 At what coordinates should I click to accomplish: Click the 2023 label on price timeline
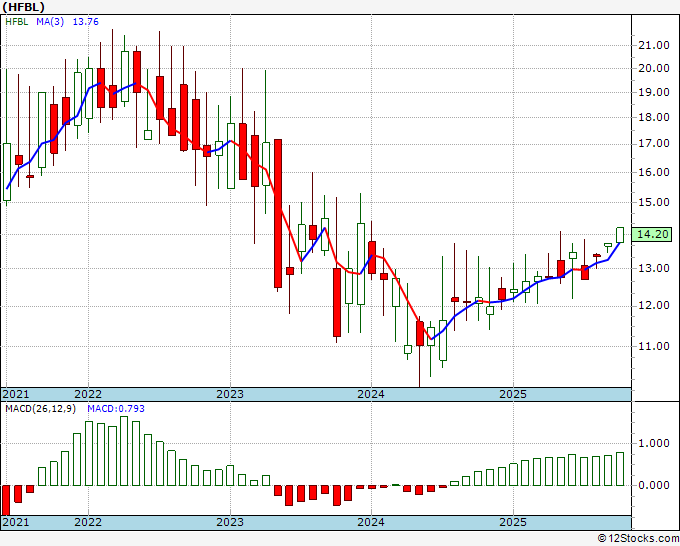(230, 394)
